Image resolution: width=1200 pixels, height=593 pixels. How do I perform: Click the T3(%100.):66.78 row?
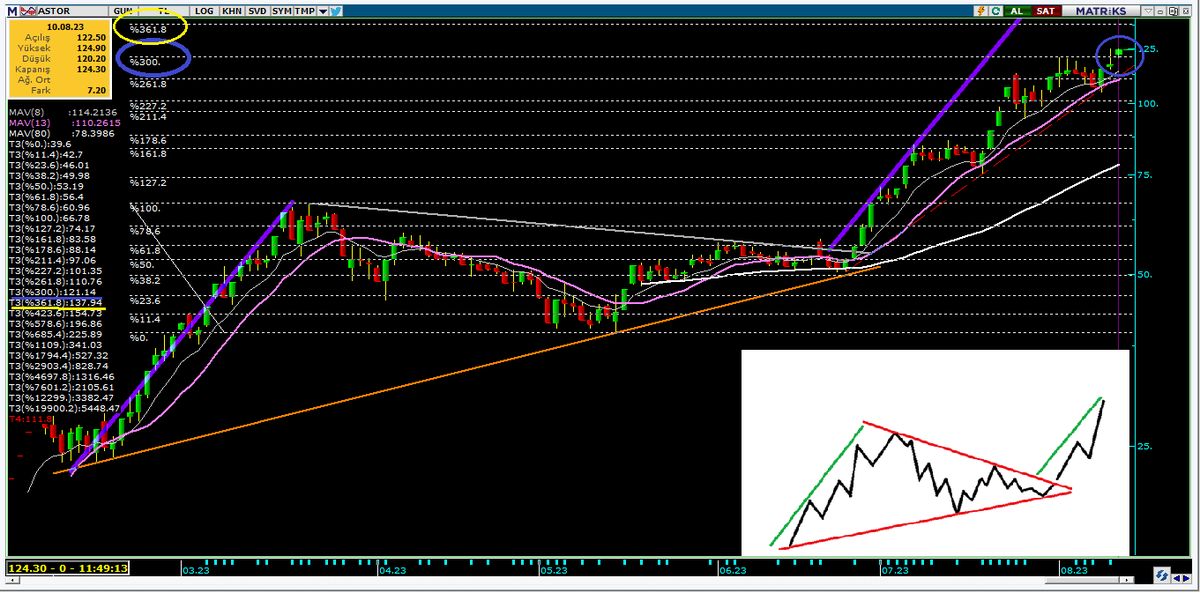49,217
